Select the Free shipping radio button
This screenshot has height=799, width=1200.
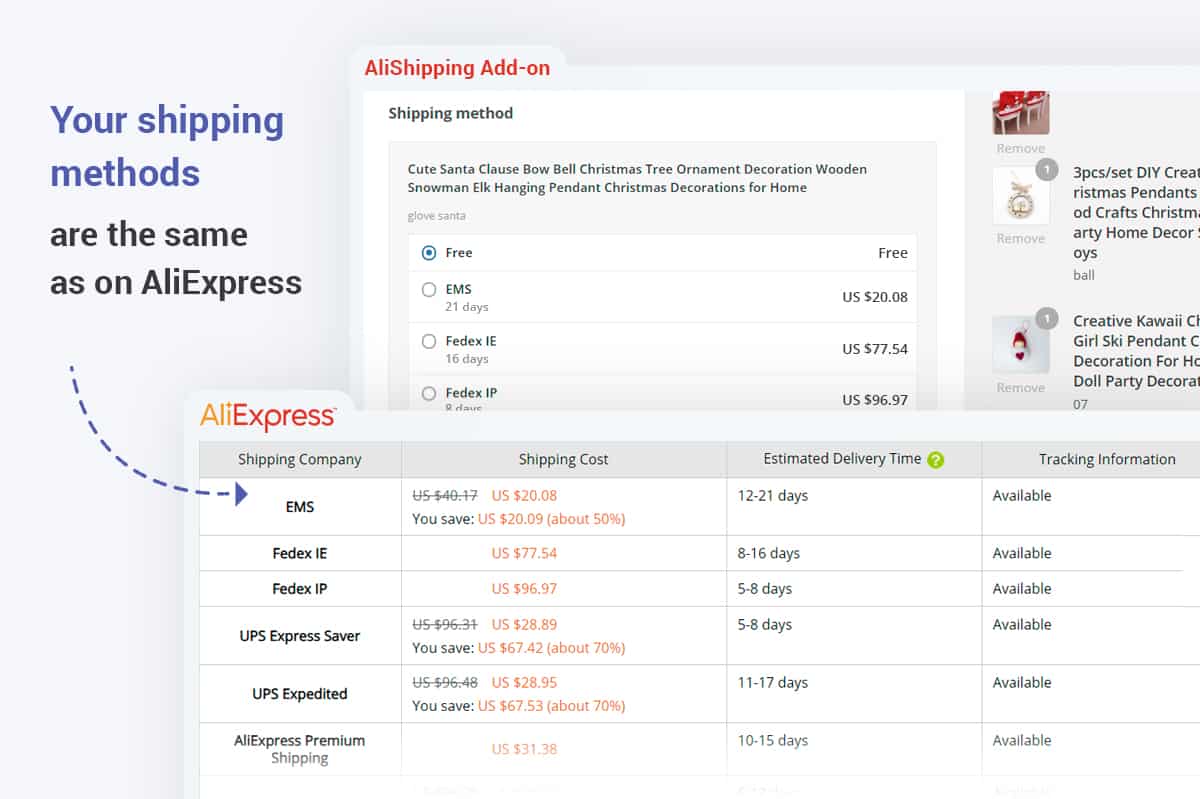coord(429,253)
